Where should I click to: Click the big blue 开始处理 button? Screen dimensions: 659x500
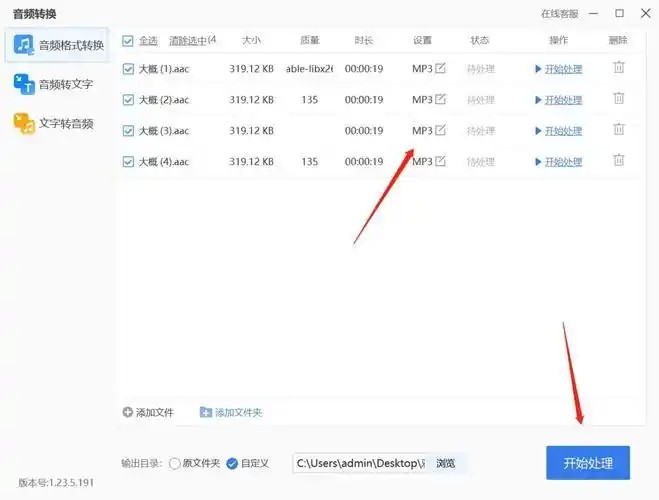pos(588,463)
